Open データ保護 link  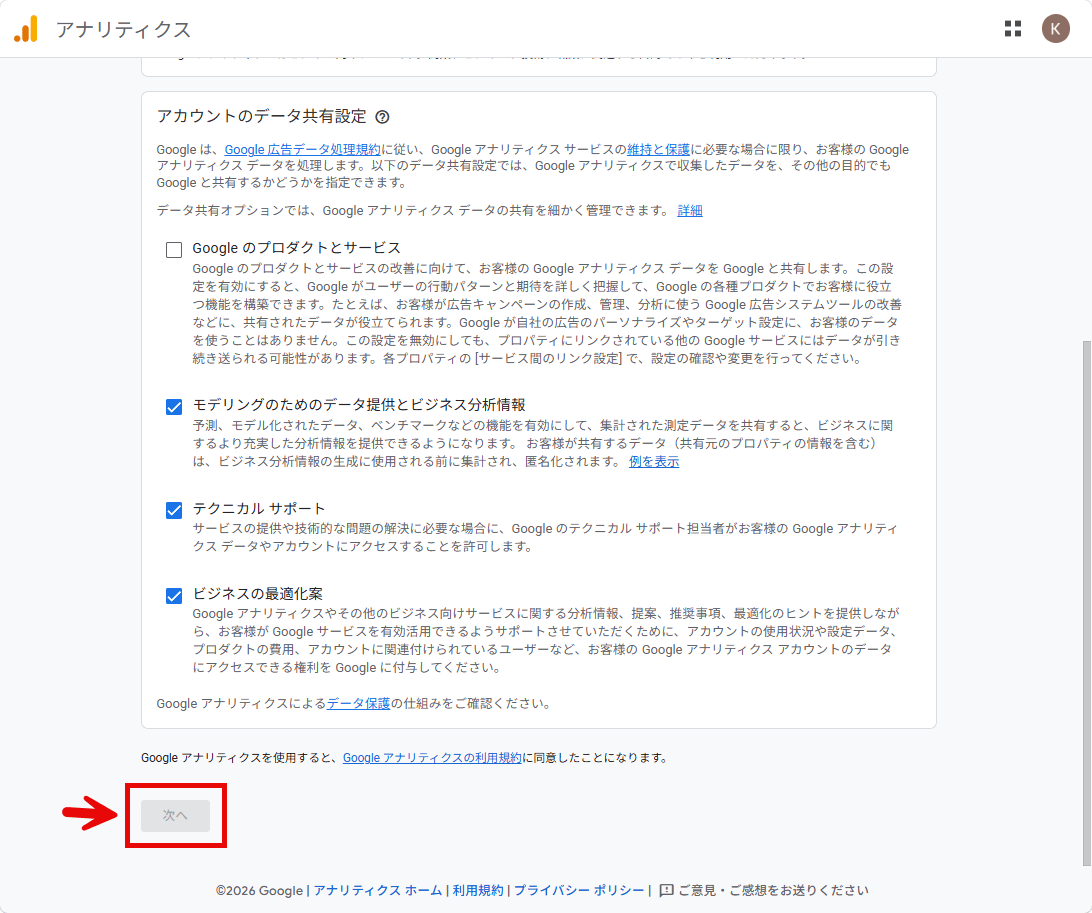point(358,703)
